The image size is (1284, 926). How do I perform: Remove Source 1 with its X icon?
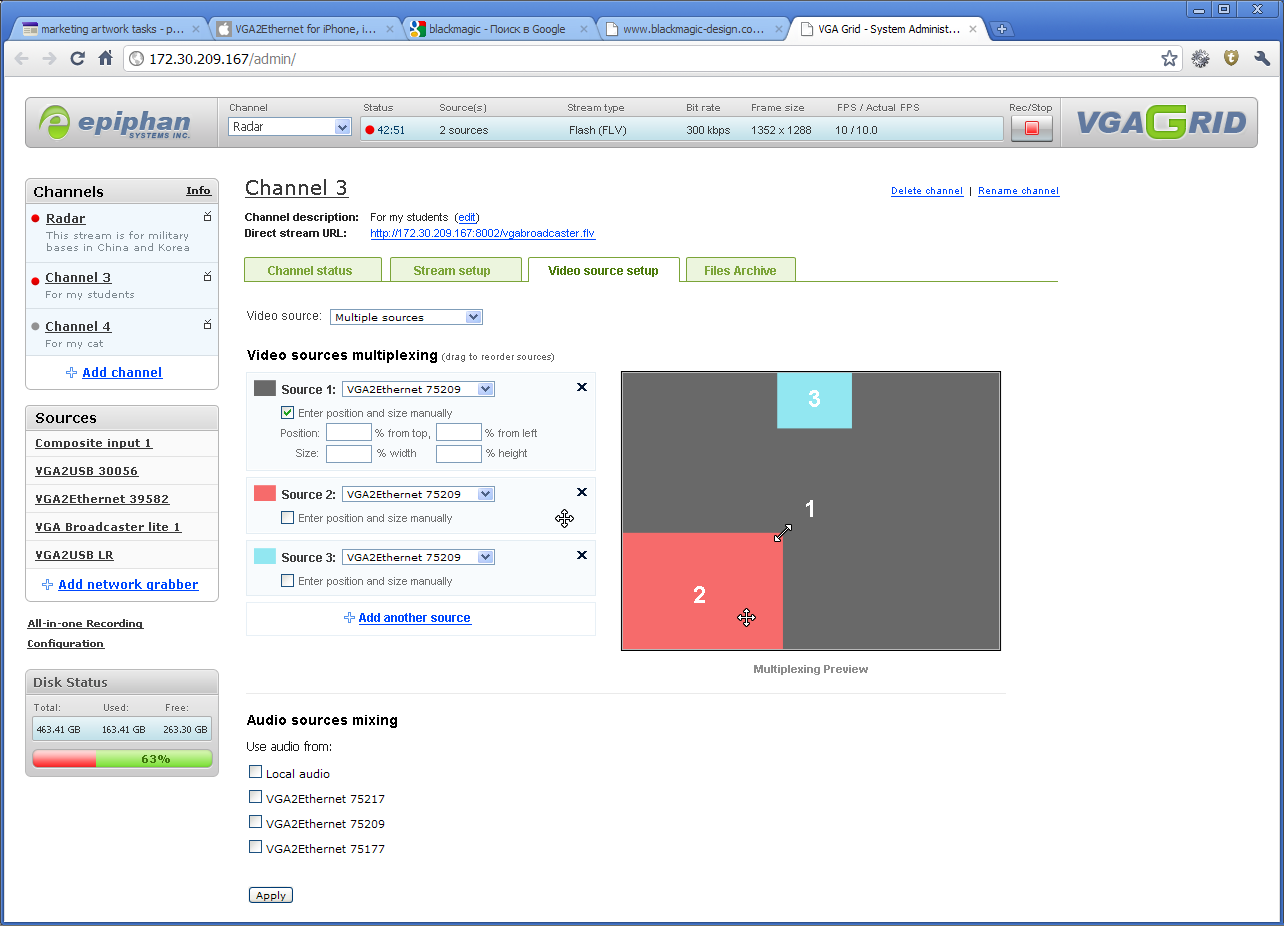pyautogui.click(x=582, y=387)
